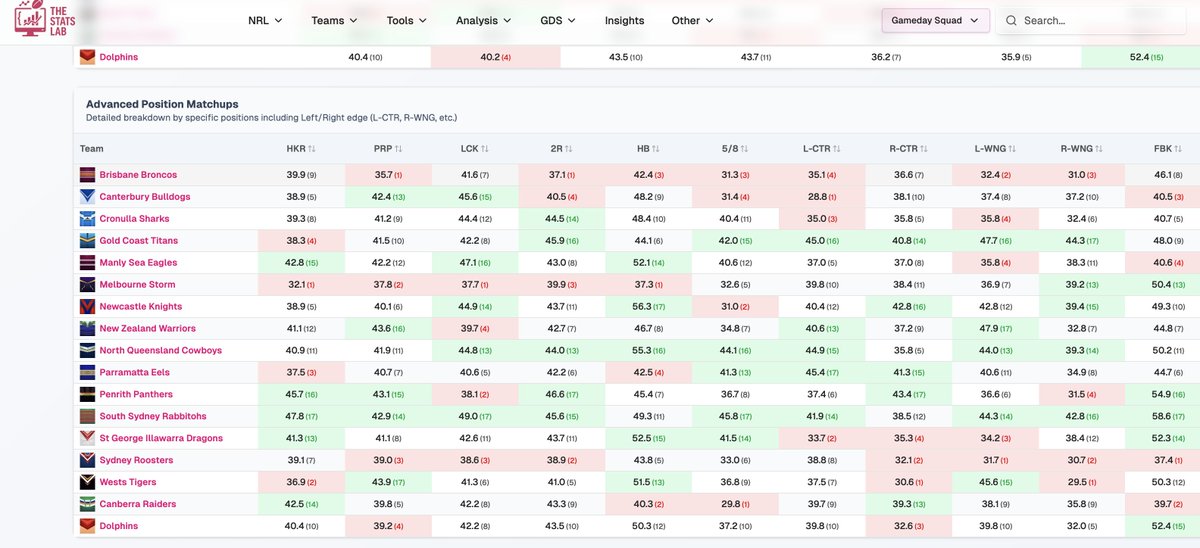The height and width of the screenshot is (548, 1200).
Task: Select Canterbury Bulldogs L-CTR value 28.8
Action: (x=824, y=197)
